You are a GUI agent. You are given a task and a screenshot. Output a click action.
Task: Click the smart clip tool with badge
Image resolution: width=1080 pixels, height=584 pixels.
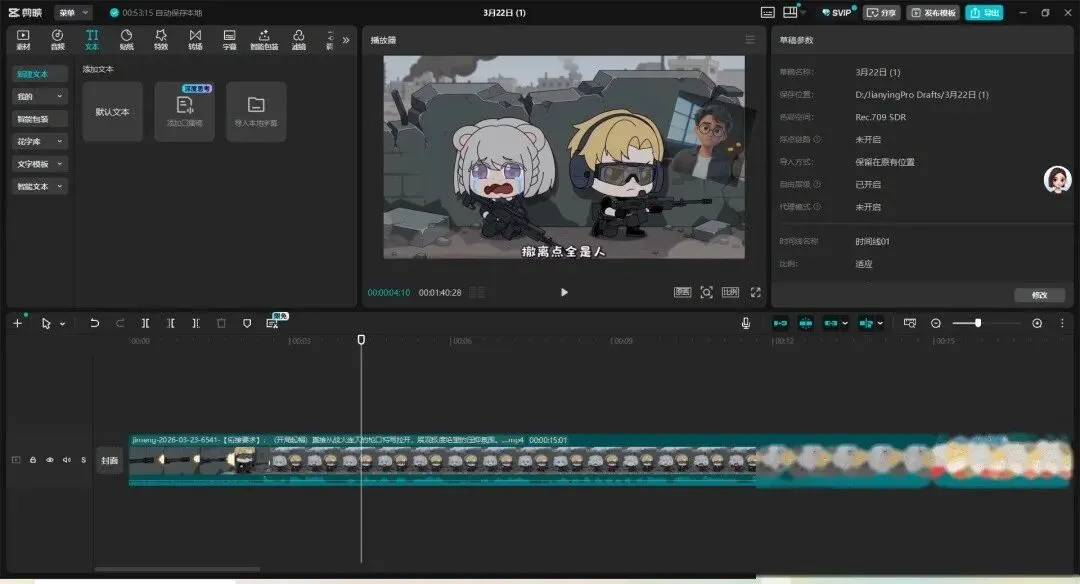(x=272, y=323)
